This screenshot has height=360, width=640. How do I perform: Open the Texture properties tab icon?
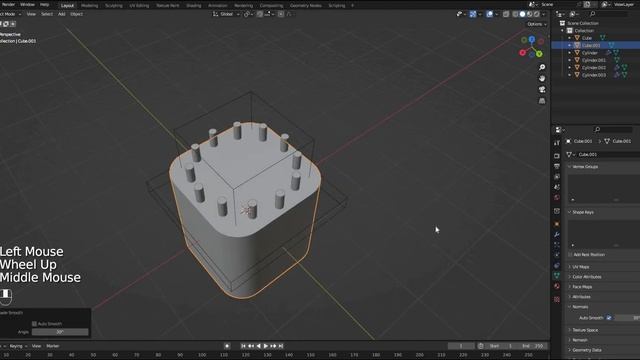557,299
